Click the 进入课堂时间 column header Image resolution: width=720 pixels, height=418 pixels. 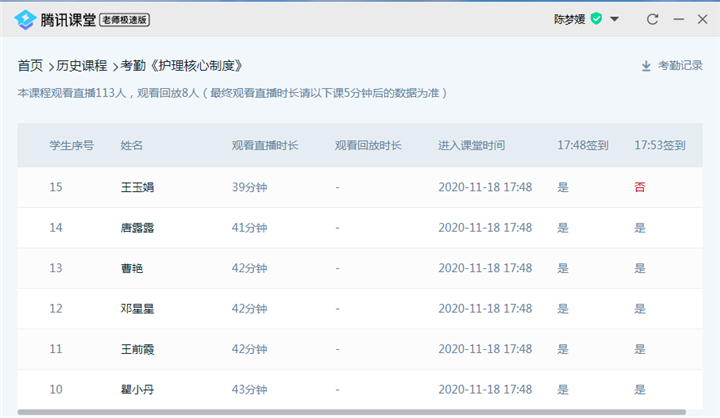(x=471, y=146)
